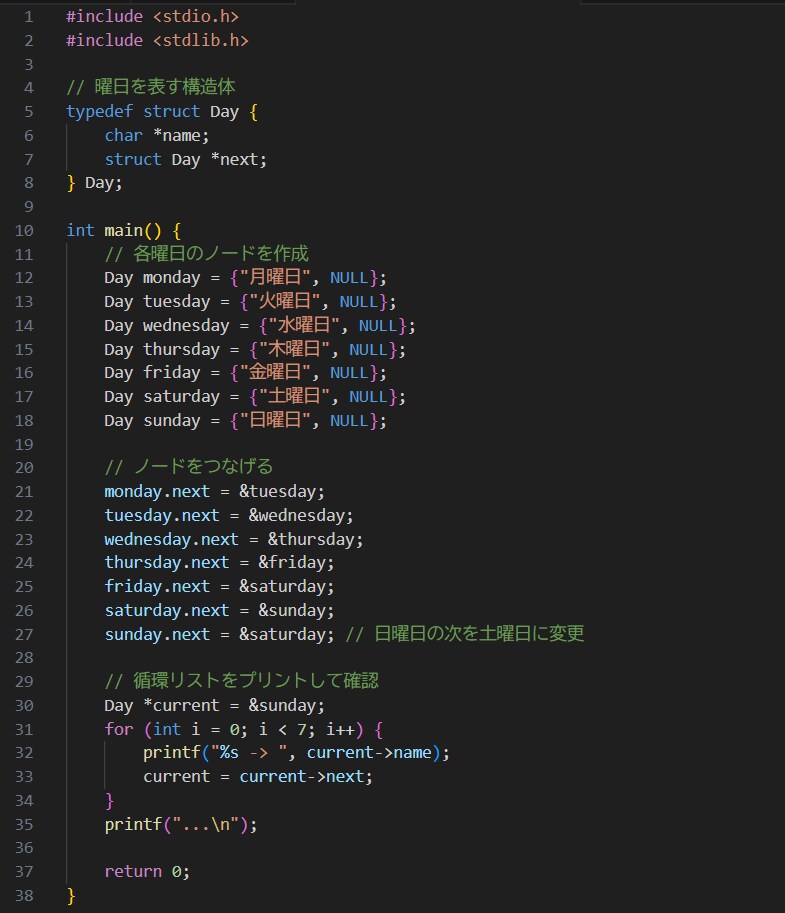The height and width of the screenshot is (913, 785).
Task: Click the "return 0;" statement
Action: [146, 871]
